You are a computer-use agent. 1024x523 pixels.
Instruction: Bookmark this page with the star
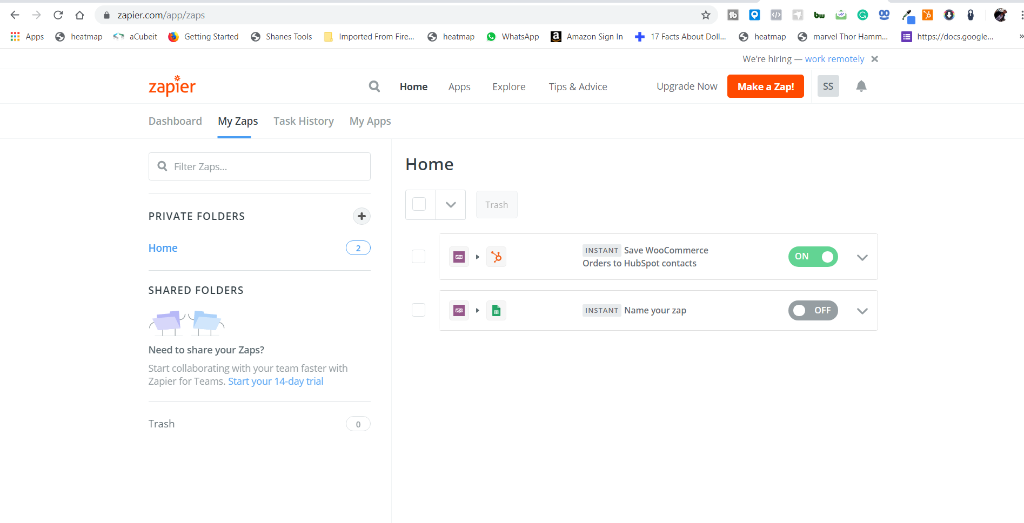pos(705,14)
